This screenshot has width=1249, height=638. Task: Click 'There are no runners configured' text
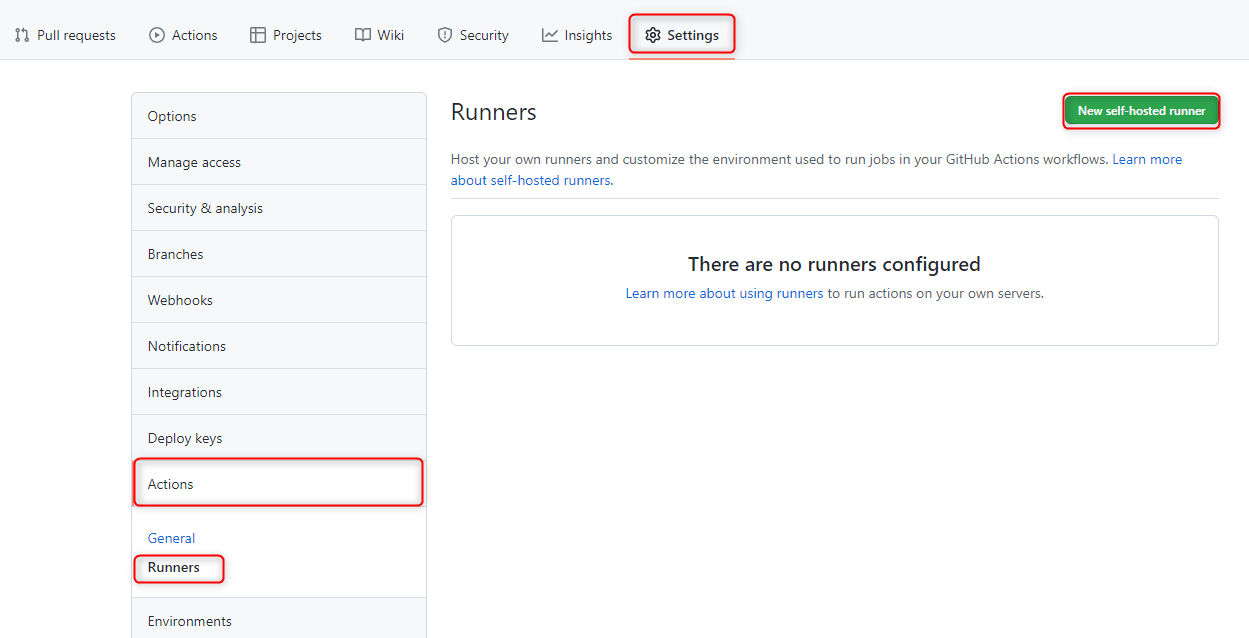(x=834, y=264)
